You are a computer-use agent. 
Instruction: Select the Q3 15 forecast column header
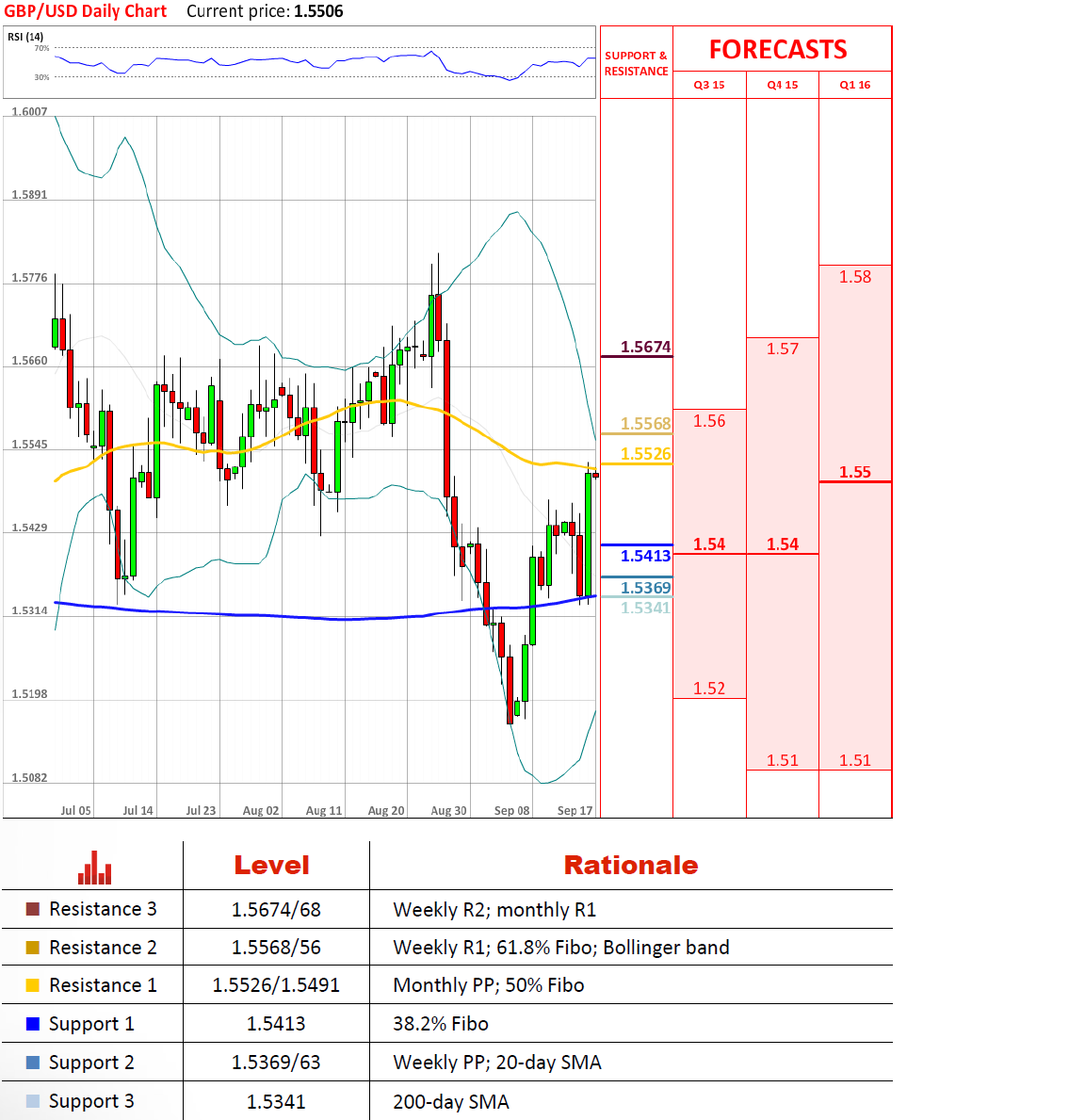click(709, 85)
